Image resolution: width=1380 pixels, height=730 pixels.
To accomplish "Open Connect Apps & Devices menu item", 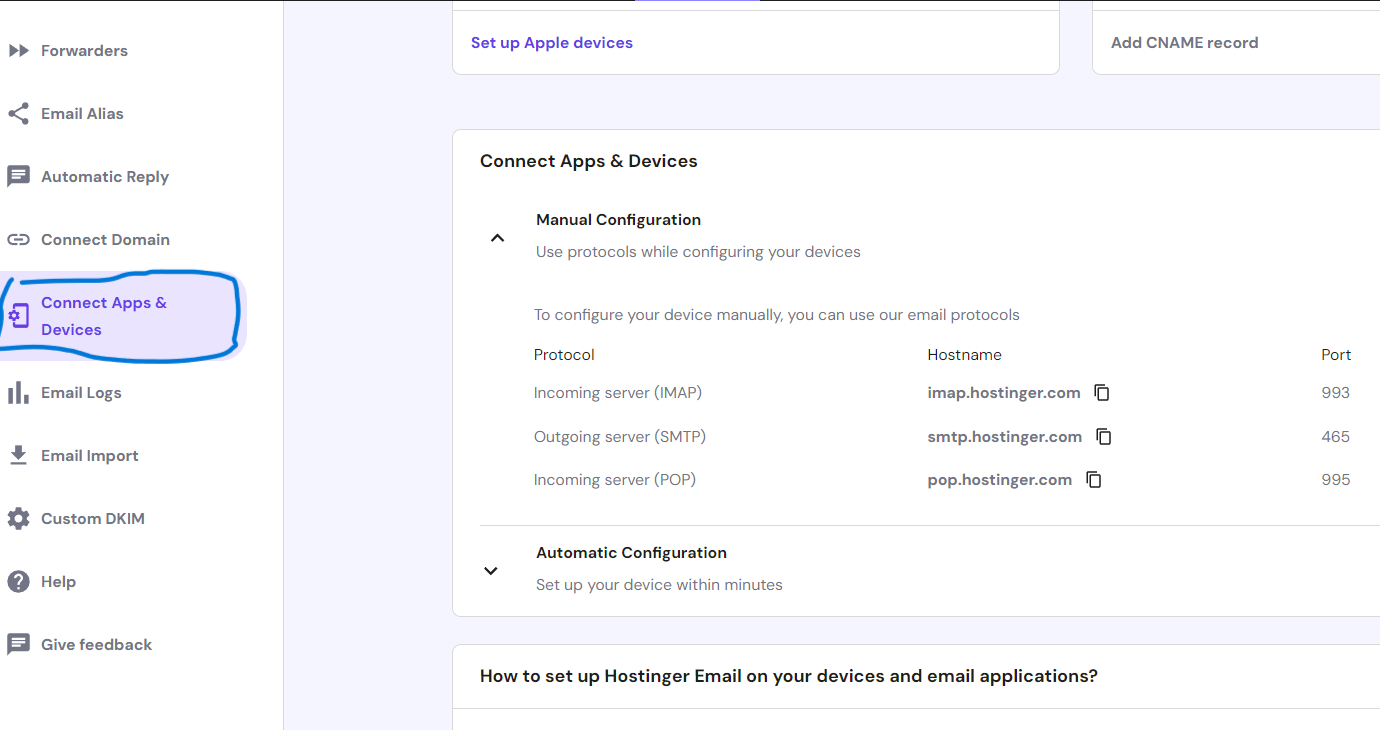I will click(x=104, y=316).
